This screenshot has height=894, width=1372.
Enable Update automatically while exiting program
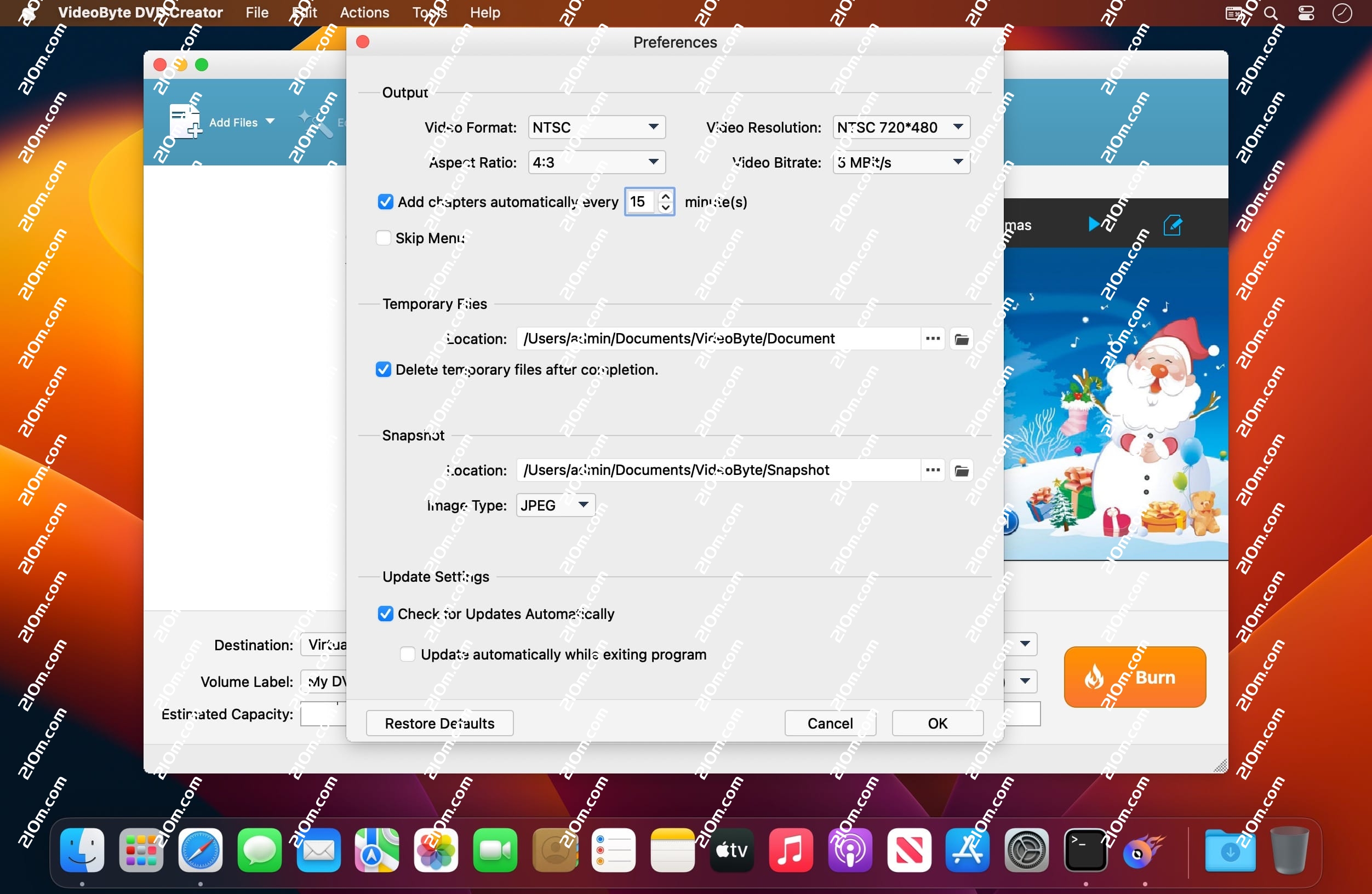408,654
